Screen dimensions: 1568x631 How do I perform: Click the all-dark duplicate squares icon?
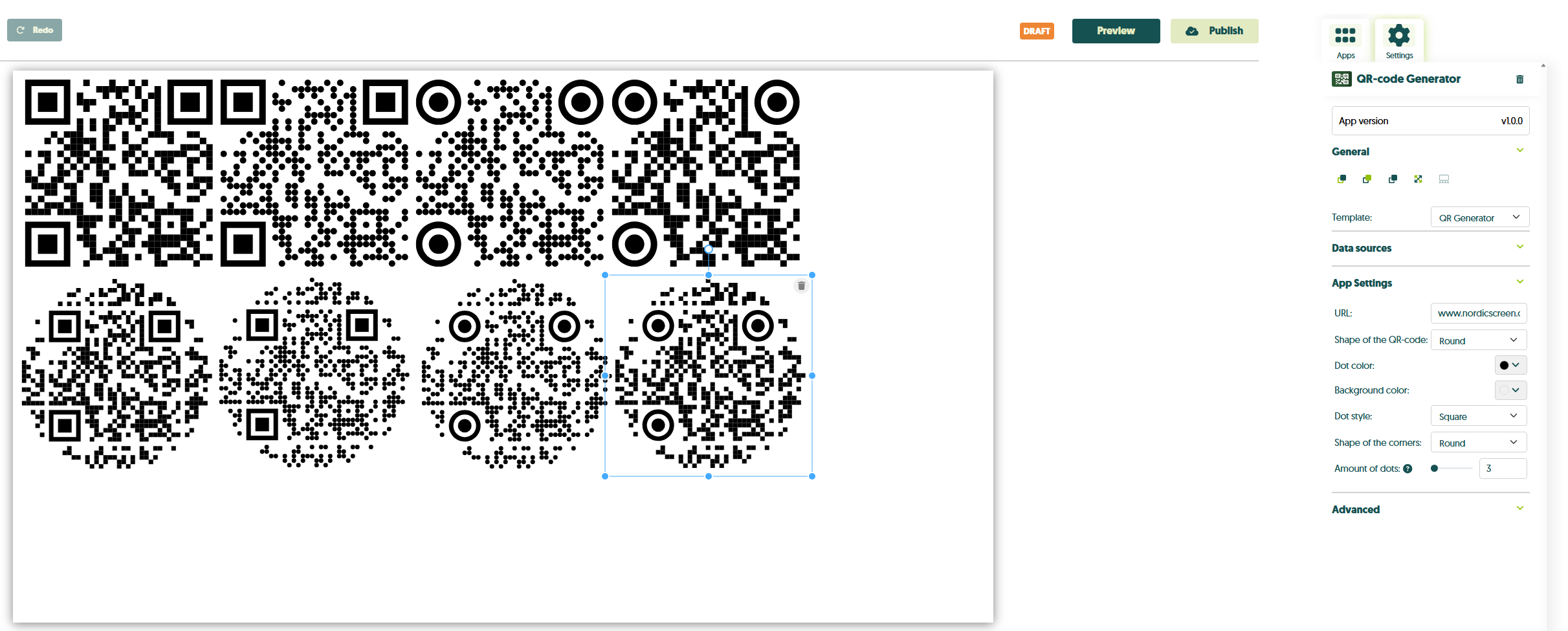tap(1393, 179)
